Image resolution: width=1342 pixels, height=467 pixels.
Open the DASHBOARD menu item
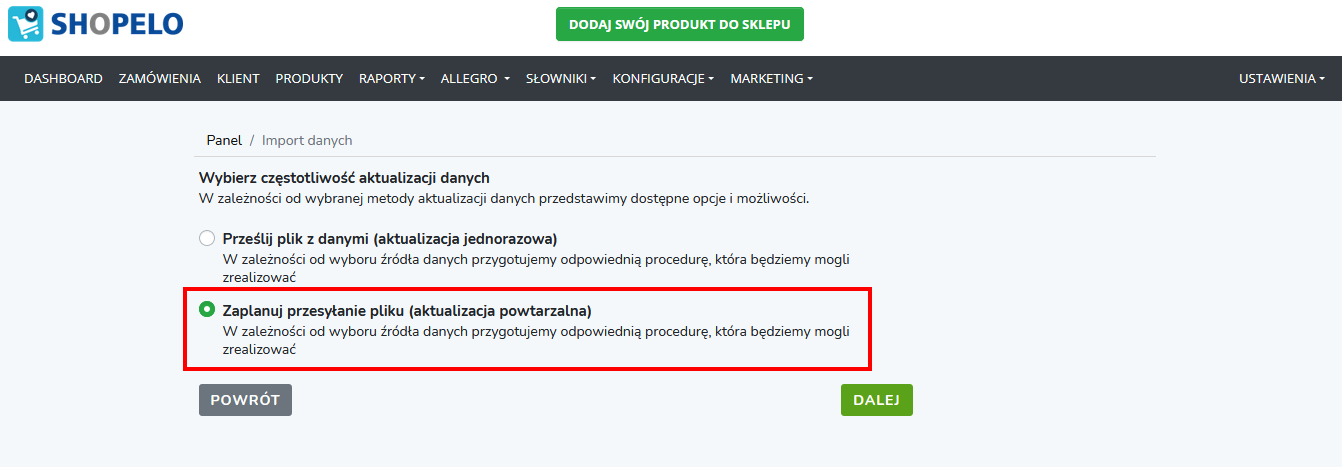63,78
